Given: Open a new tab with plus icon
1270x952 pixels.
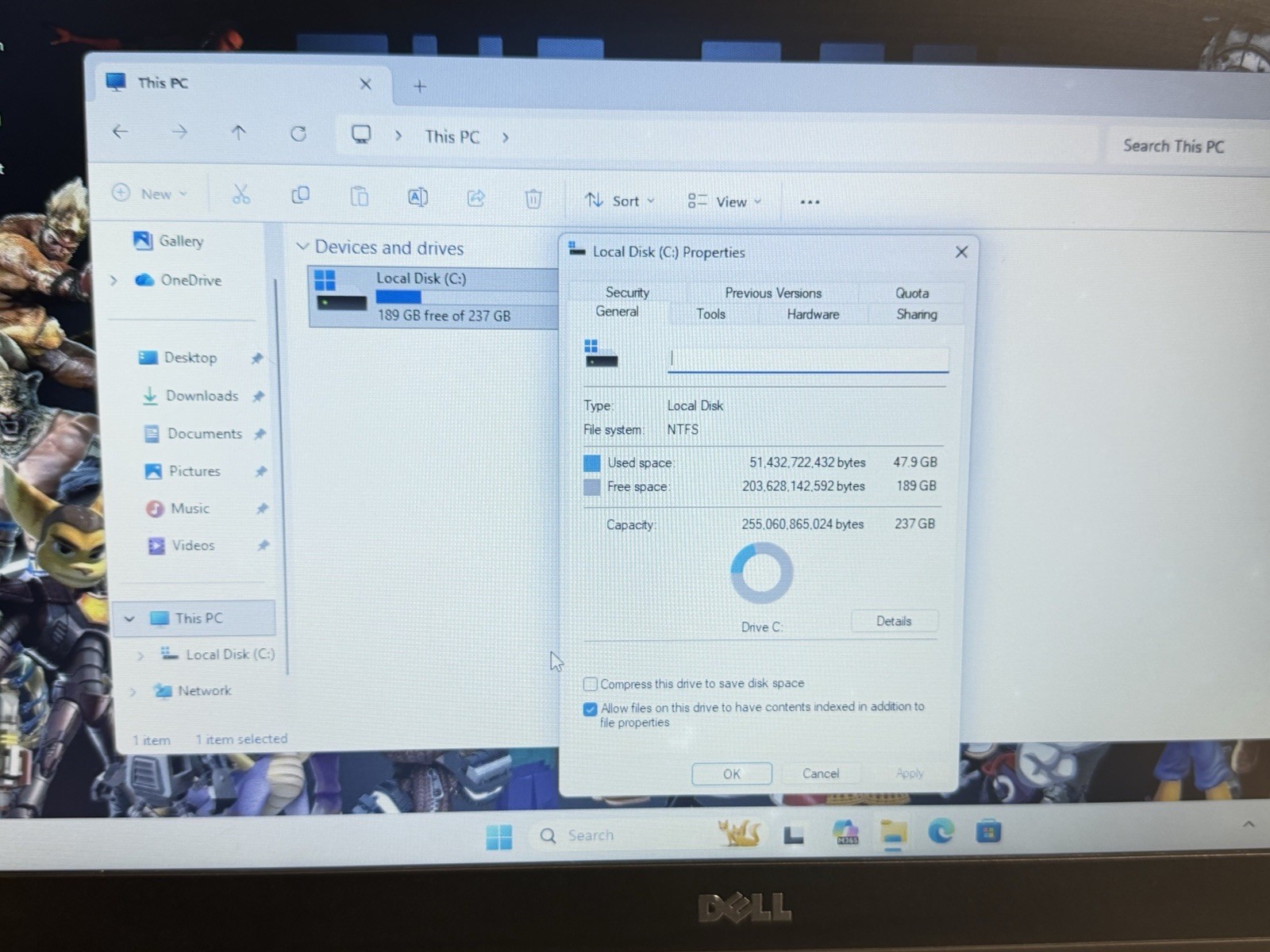Looking at the screenshot, I should [420, 86].
